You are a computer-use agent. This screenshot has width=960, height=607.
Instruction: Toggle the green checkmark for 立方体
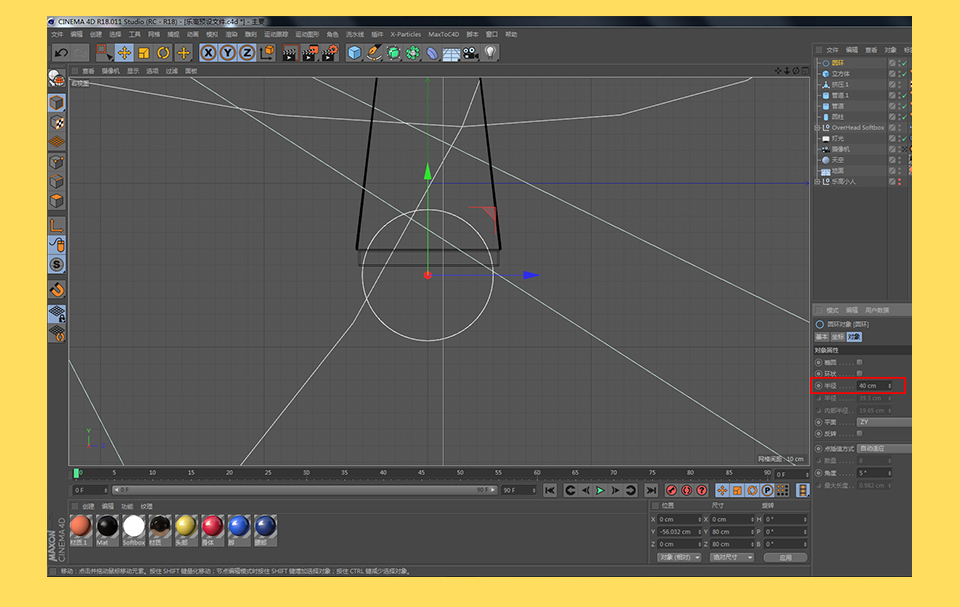click(x=904, y=74)
